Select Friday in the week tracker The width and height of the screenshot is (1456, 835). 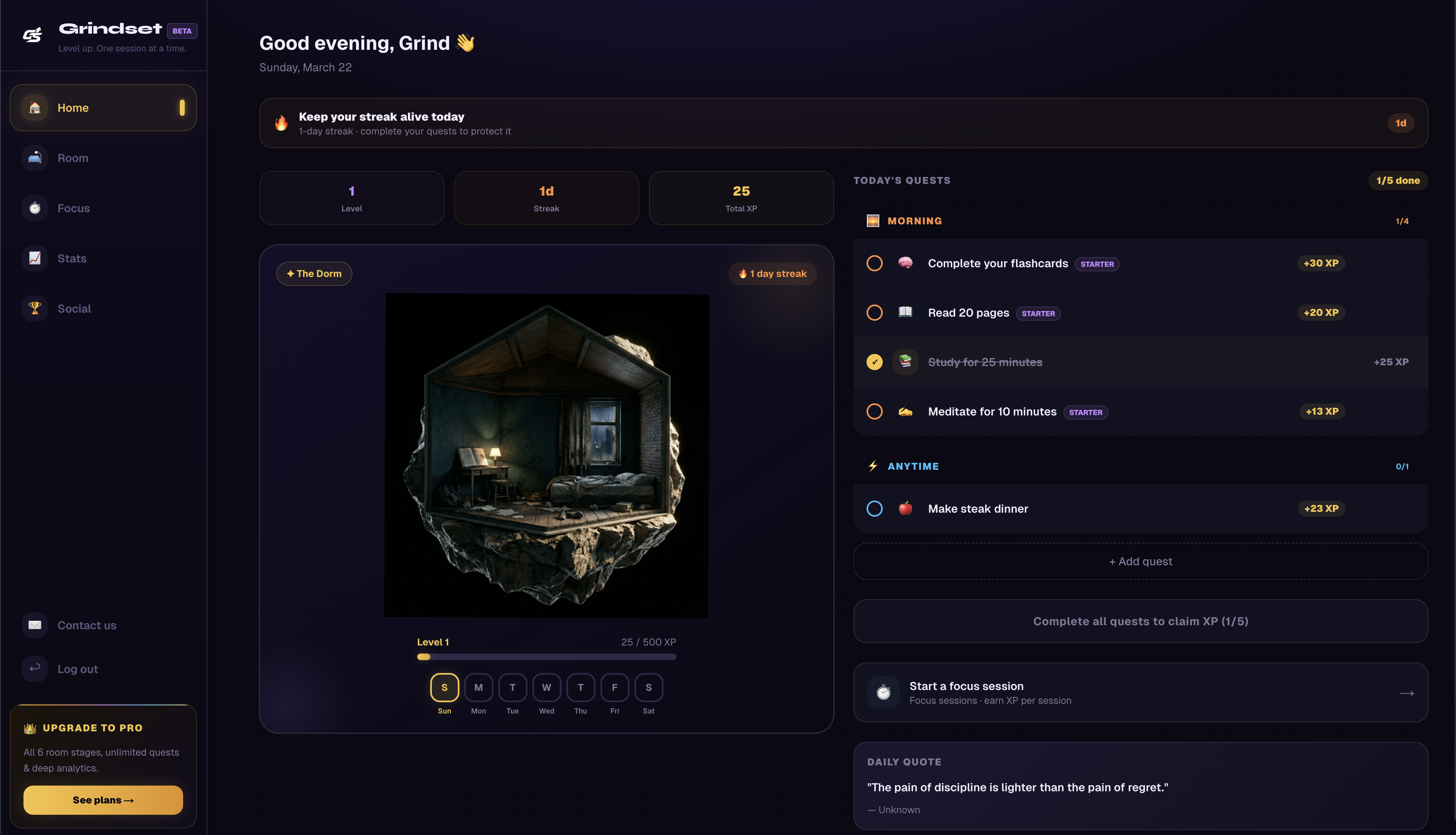tap(615, 687)
